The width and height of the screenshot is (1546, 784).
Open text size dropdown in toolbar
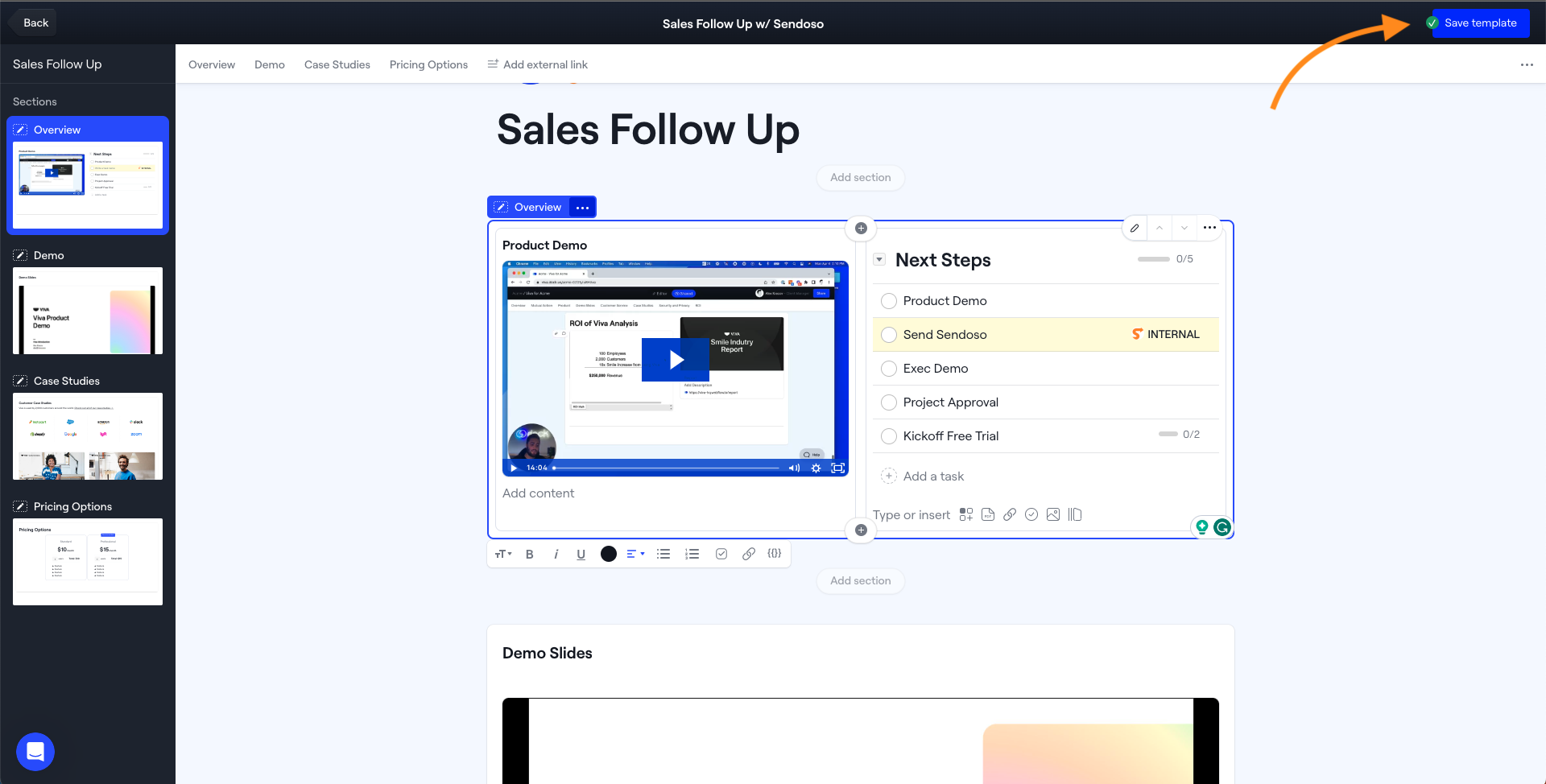(x=503, y=554)
